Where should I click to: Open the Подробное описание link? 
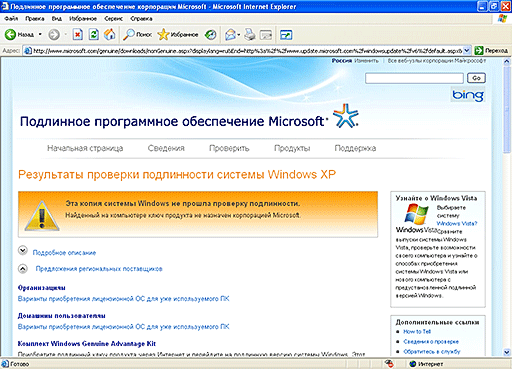point(64,253)
